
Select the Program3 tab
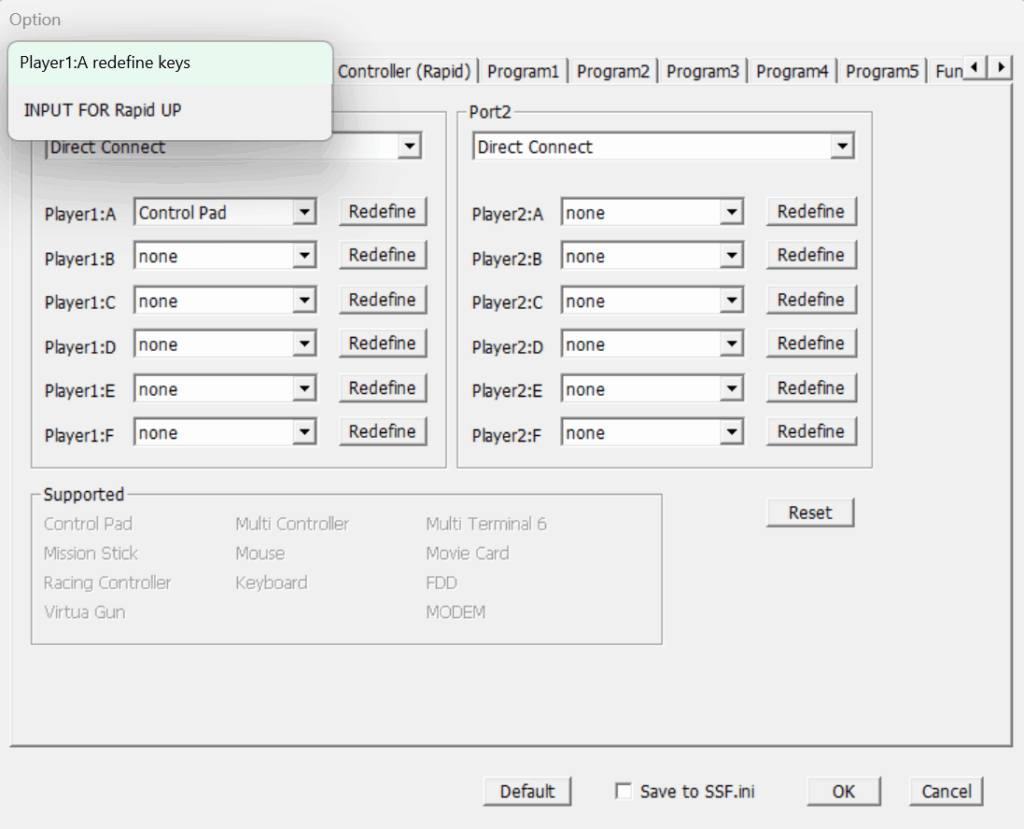pos(703,71)
